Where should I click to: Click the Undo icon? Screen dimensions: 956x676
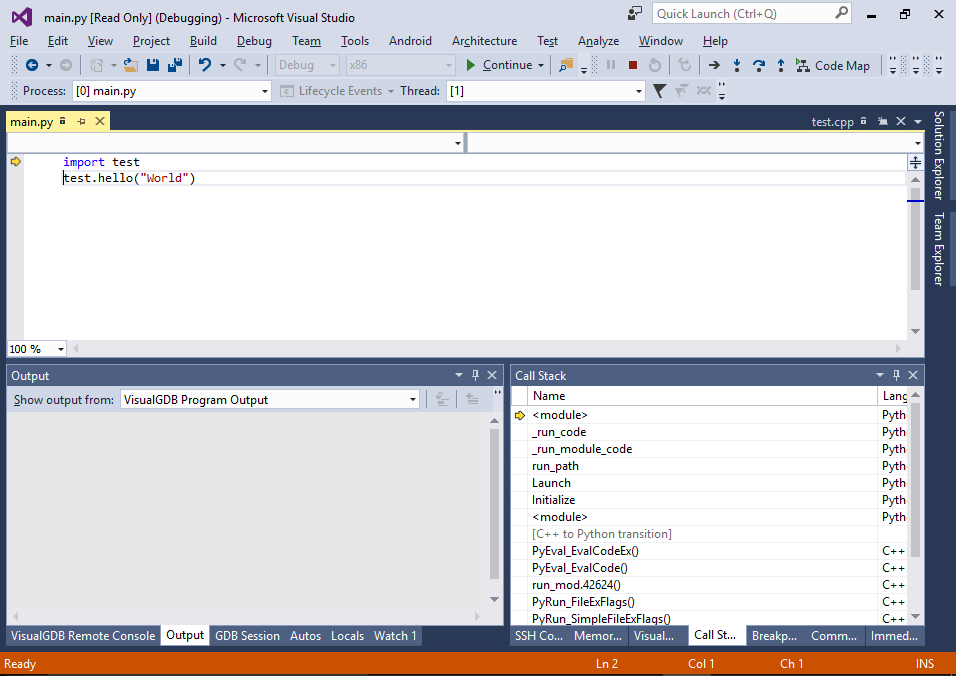point(204,65)
